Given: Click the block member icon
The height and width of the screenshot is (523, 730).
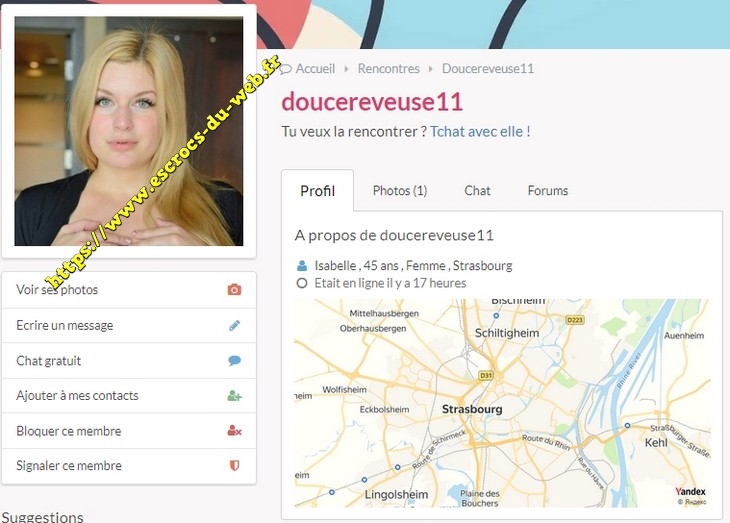Looking at the screenshot, I should tap(234, 431).
